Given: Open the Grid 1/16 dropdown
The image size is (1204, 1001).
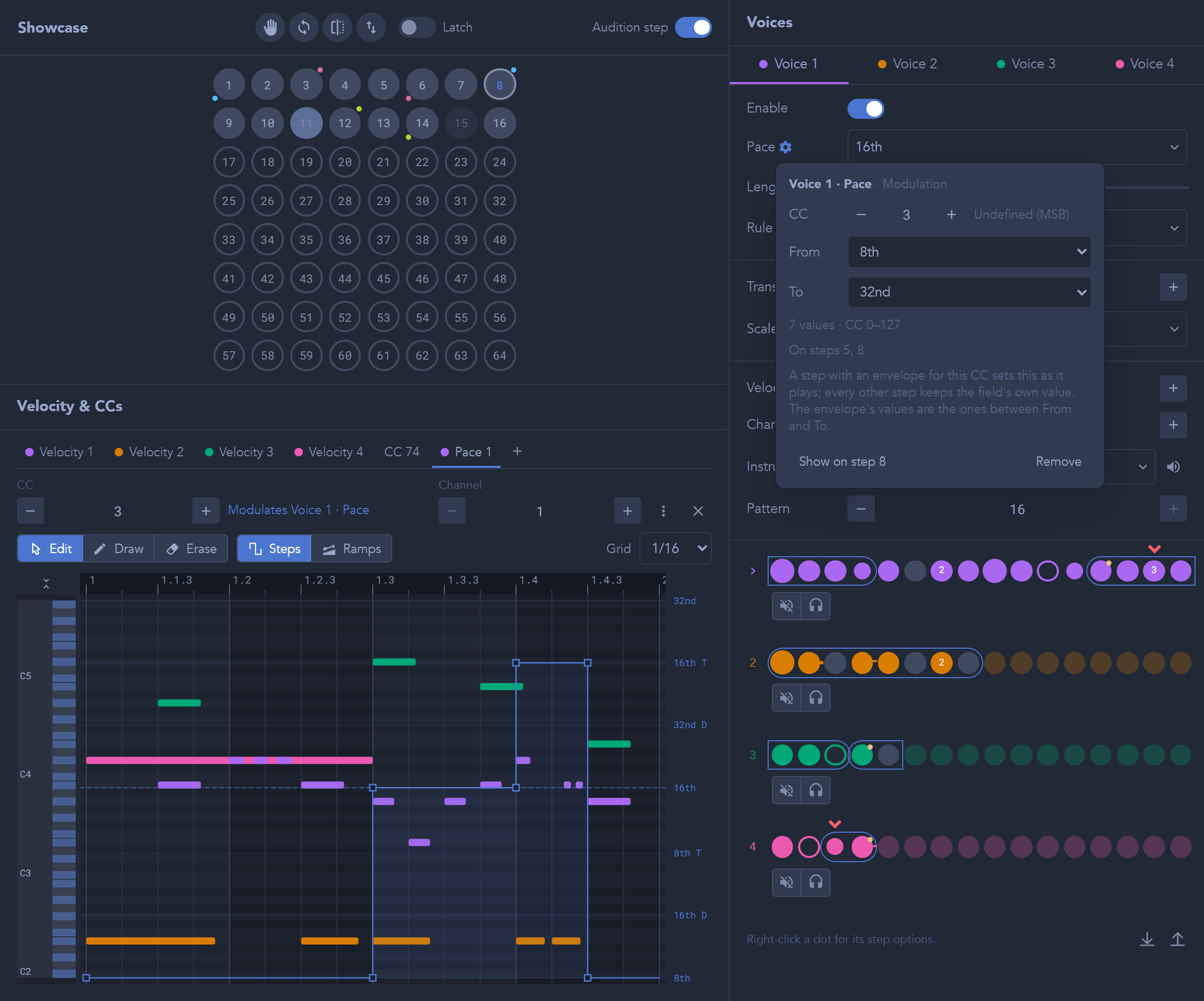Looking at the screenshot, I should [676, 549].
